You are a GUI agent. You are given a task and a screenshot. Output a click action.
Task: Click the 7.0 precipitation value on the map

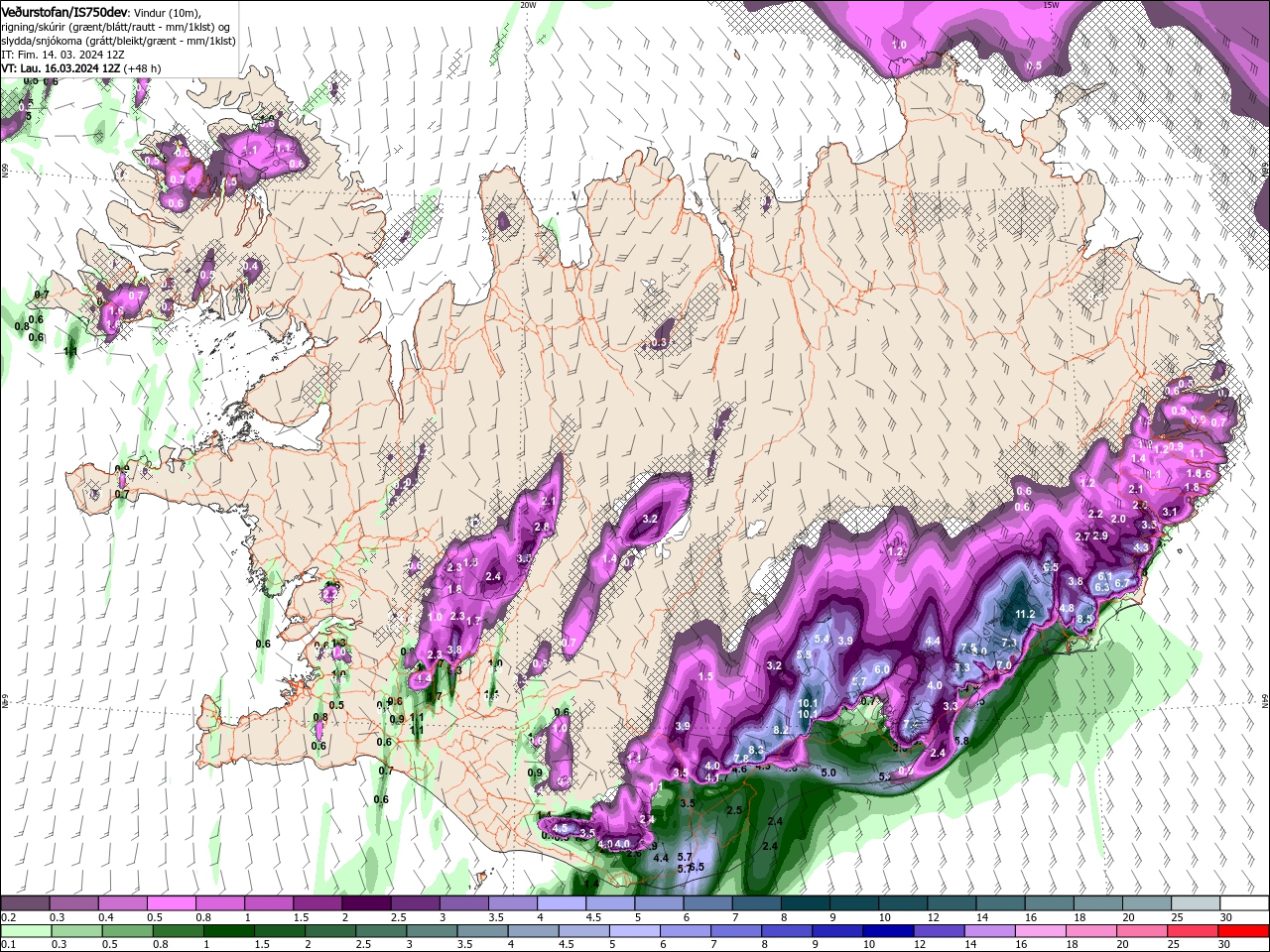pos(1004,665)
